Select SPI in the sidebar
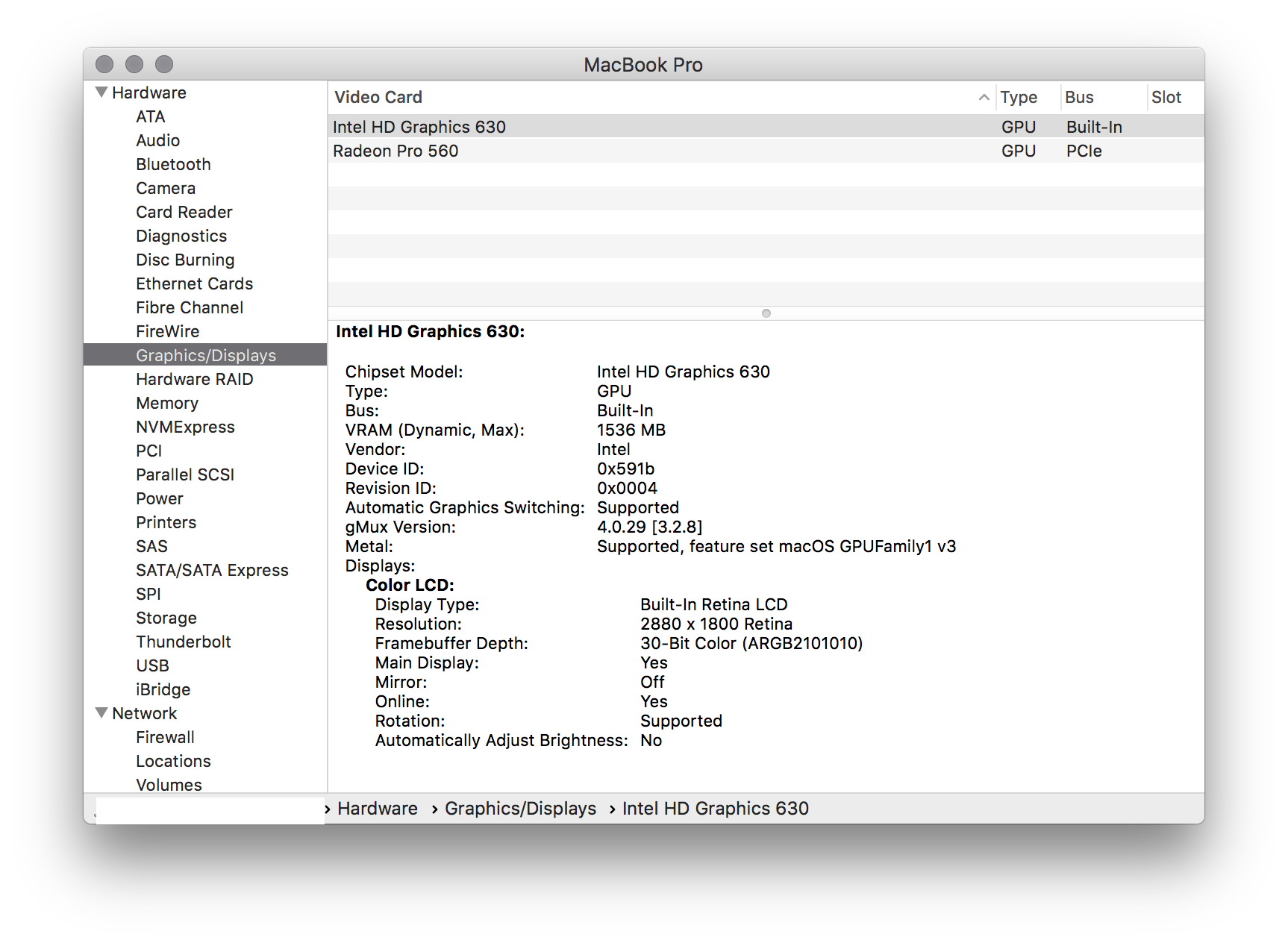The width and height of the screenshot is (1288, 943). click(x=148, y=594)
